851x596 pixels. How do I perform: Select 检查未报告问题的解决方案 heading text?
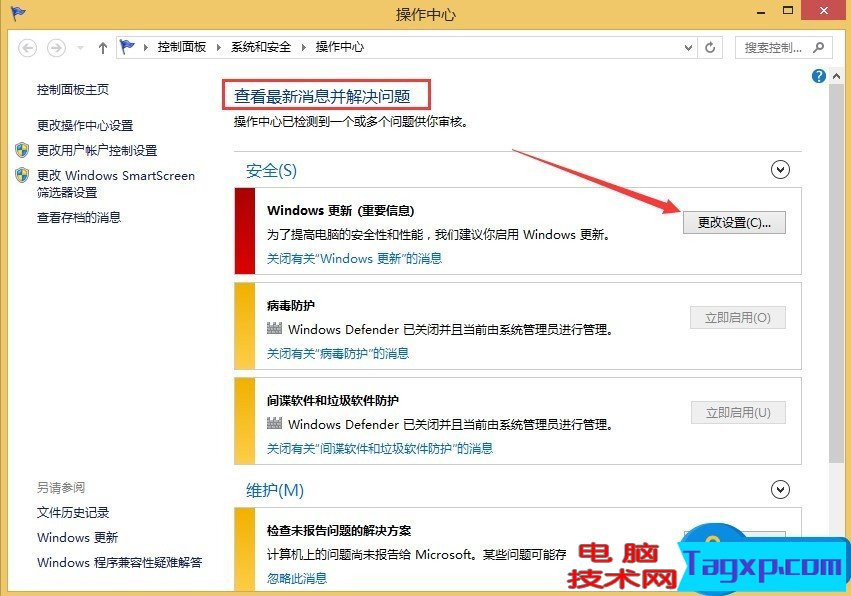[x=339, y=530]
